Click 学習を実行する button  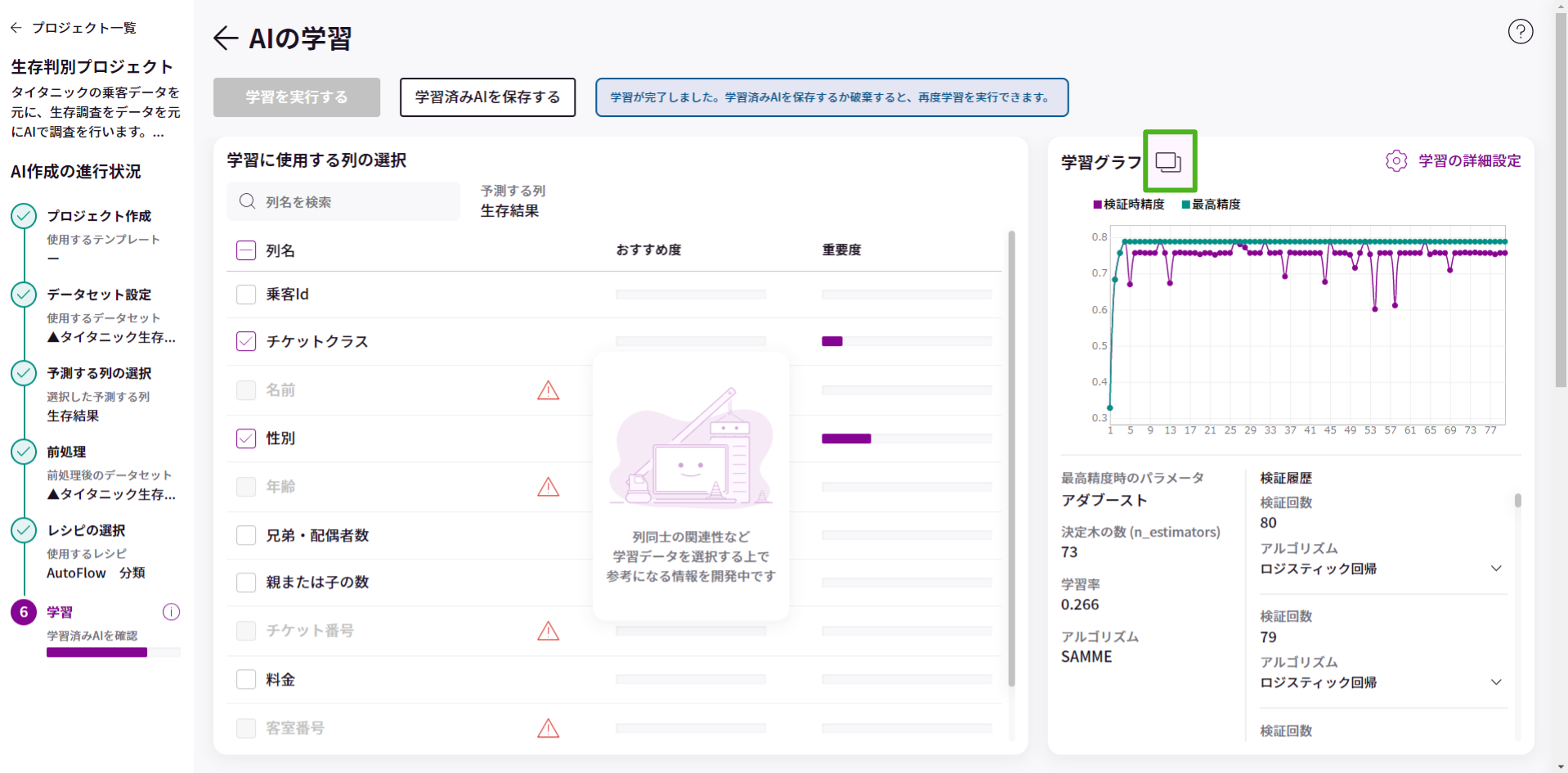(297, 97)
